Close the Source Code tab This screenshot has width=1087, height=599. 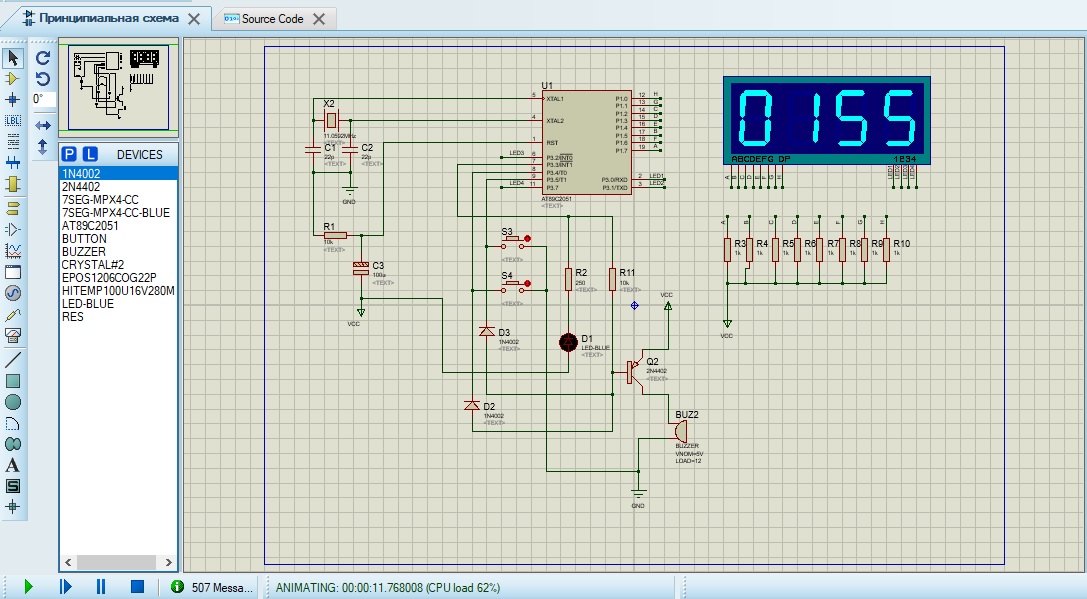coord(319,19)
